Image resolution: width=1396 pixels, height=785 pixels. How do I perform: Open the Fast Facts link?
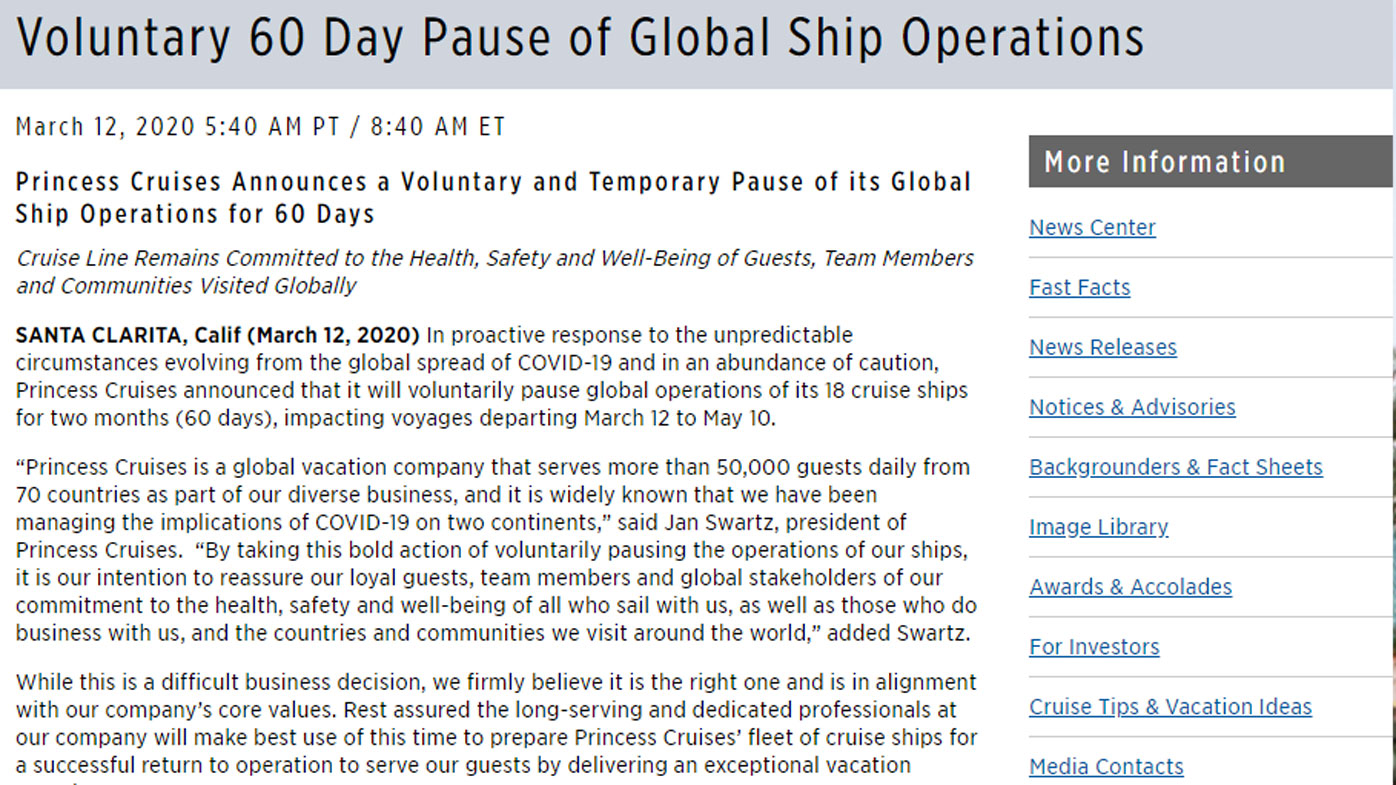(1079, 288)
